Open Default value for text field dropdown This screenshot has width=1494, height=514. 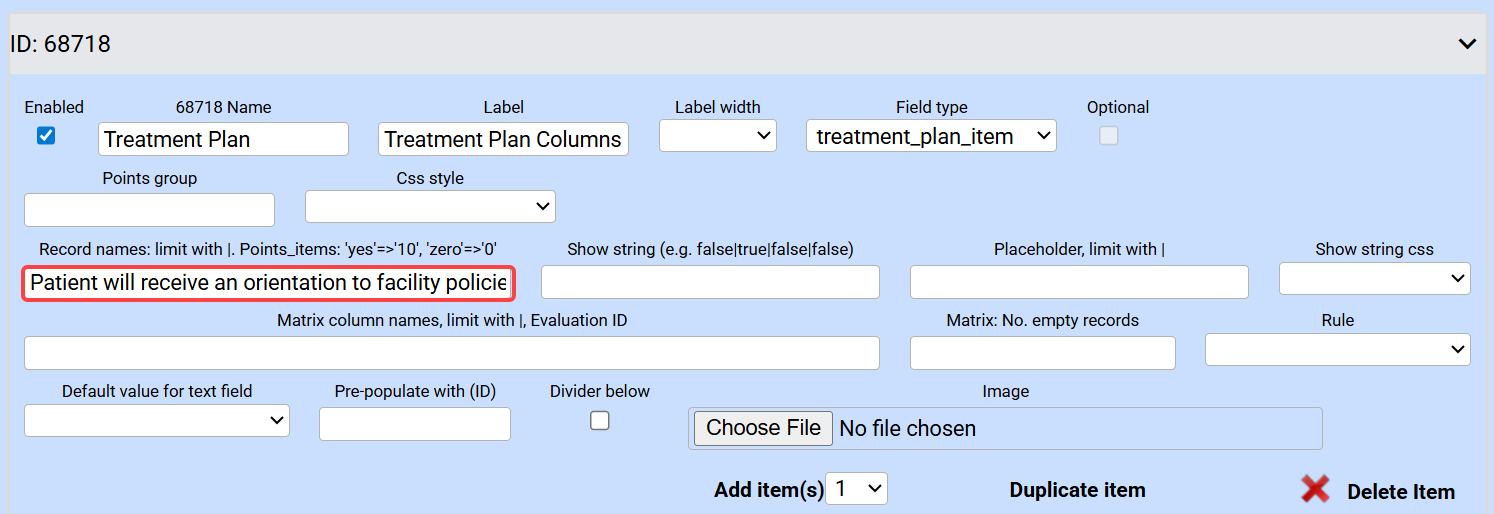(157, 421)
